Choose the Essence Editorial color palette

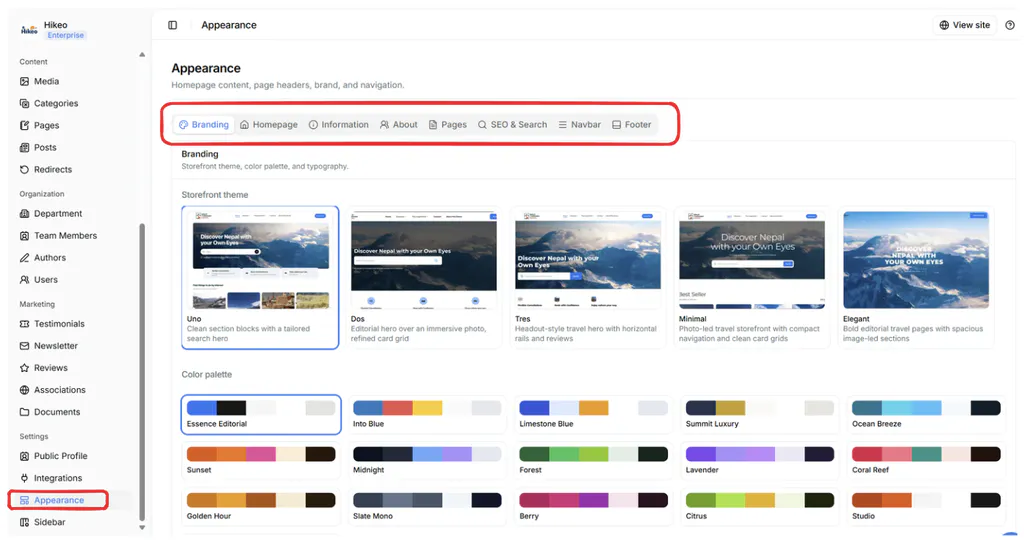(261, 415)
